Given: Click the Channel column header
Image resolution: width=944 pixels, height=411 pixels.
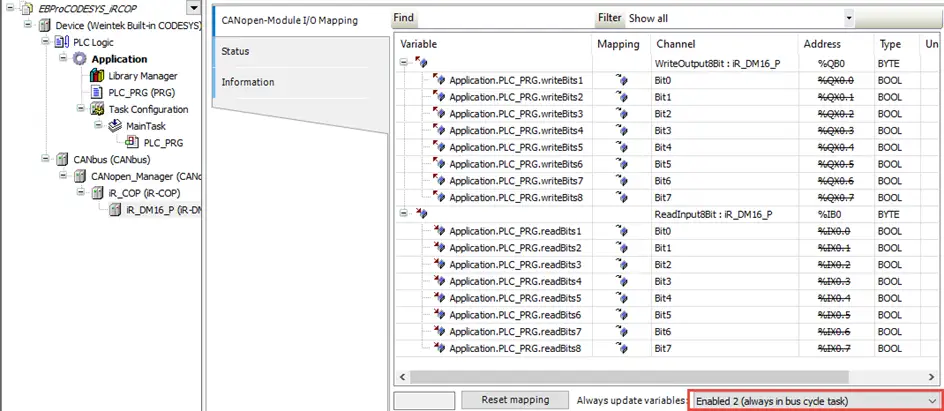Looking at the screenshot, I should coord(725,44).
